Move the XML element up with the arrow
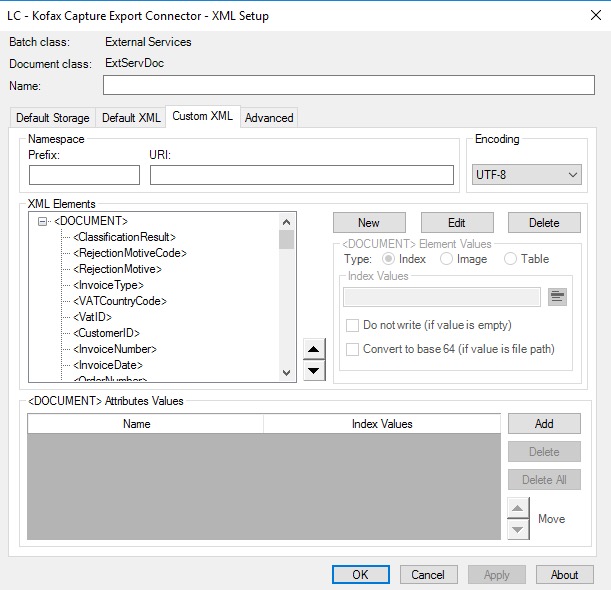The width and height of the screenshot is (611, 590). 313,349
